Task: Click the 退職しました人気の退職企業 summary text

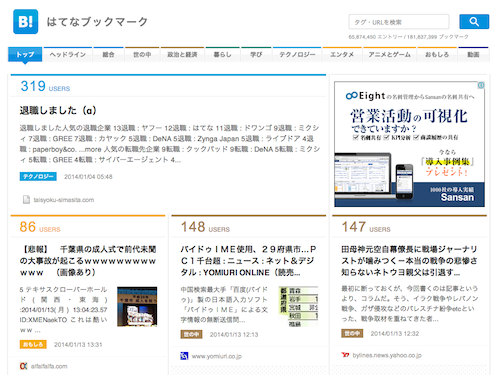Action: pyautogui.click(x=169, y=144)
